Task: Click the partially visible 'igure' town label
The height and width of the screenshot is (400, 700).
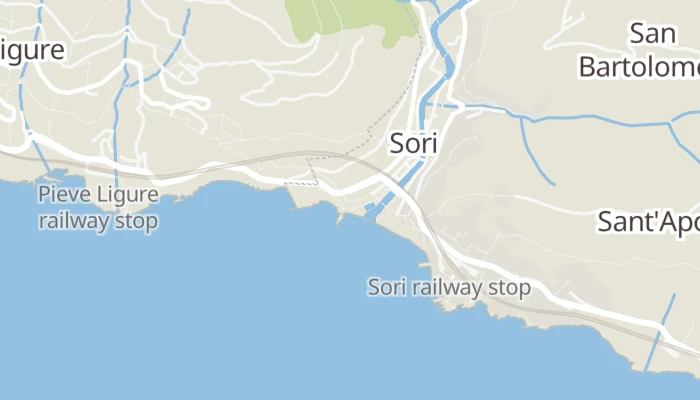Action: coord(32,50)
